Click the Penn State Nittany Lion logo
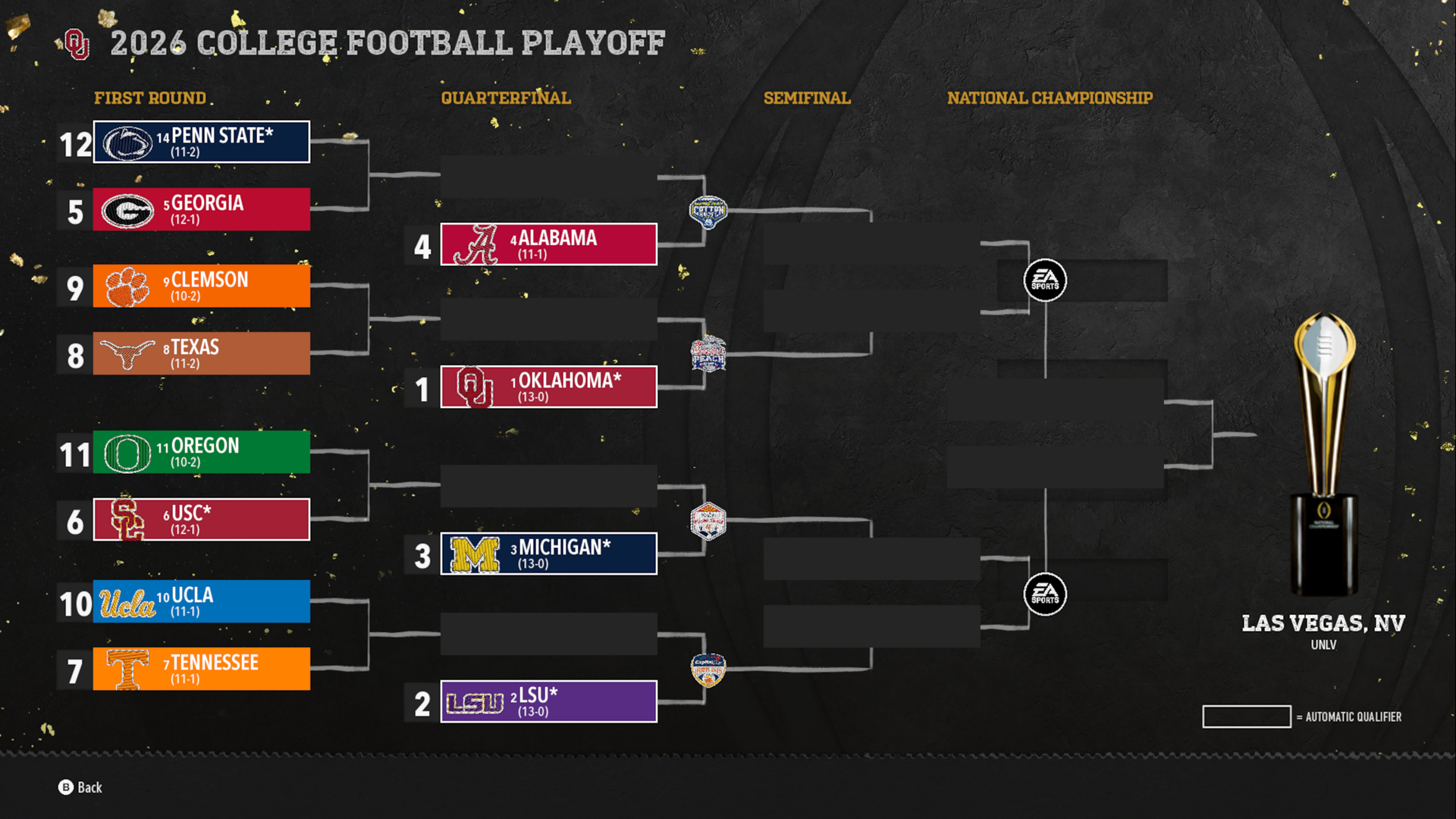The height and width of the screenshot is (819, 1456). click(x=127, y=143)
